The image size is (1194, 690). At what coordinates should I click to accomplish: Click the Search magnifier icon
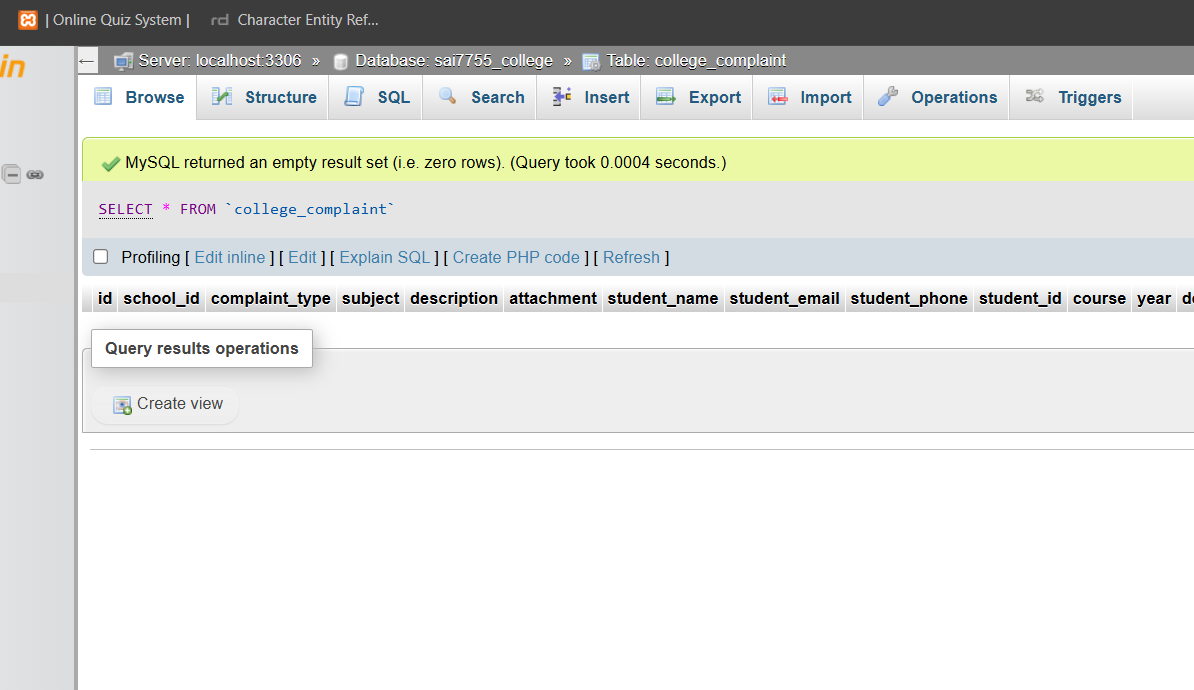tap(448, 97)
